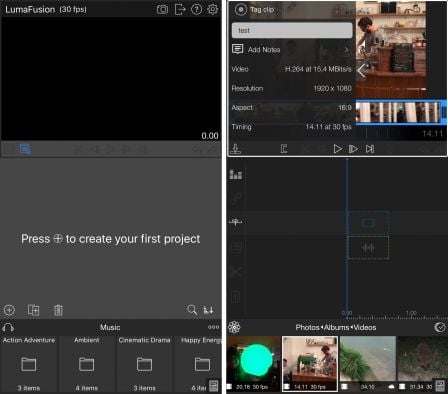Open the export/share icon in header

click(180, 9)
